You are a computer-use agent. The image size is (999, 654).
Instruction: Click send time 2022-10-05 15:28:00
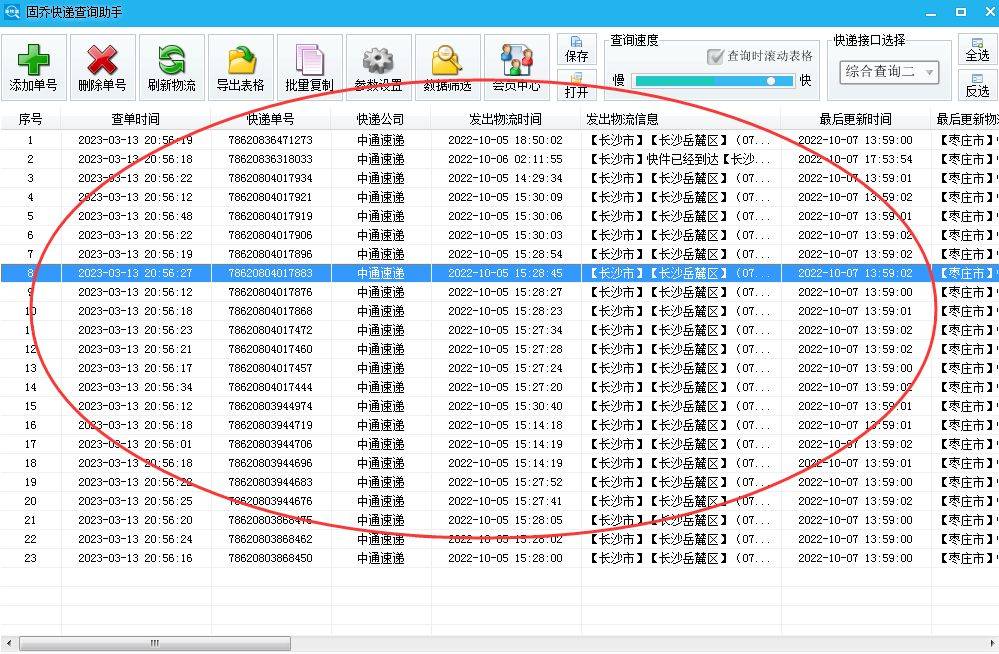pyautogui.click(x=505, y=558)
